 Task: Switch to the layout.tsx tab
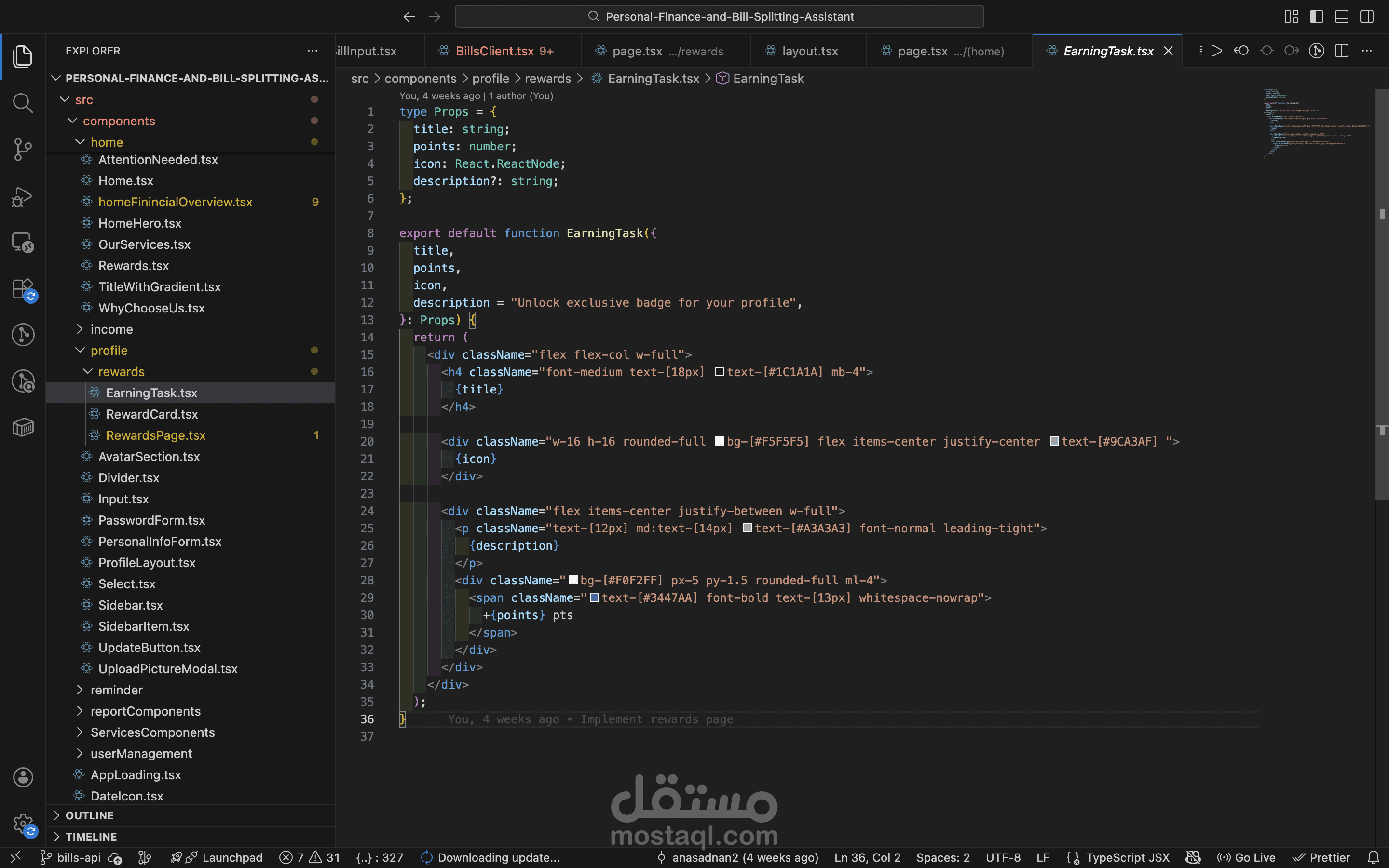tap(809, 51)
